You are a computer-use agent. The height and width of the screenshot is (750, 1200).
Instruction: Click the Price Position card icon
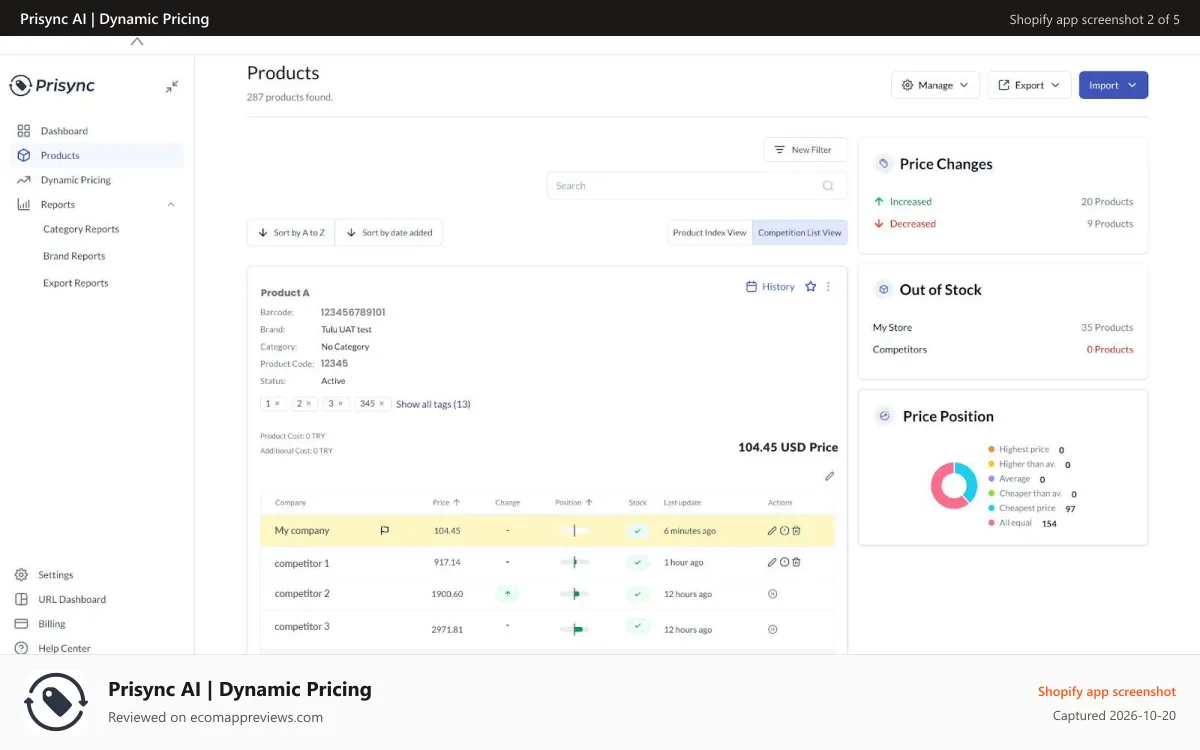point(884,416)
